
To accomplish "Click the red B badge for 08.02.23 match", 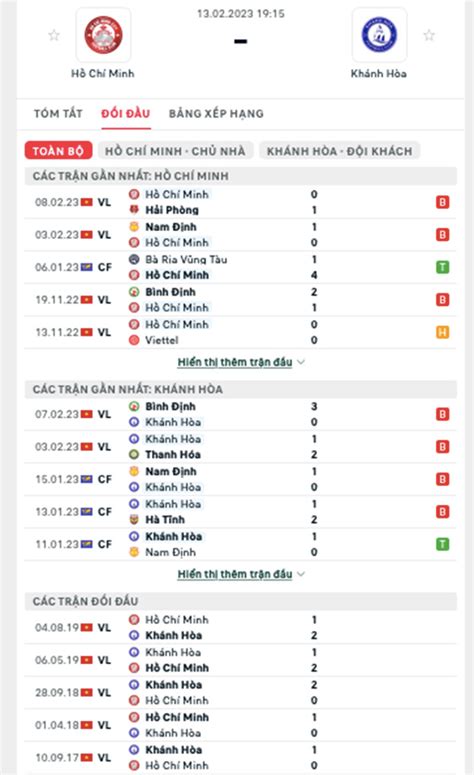I will 442,202.
